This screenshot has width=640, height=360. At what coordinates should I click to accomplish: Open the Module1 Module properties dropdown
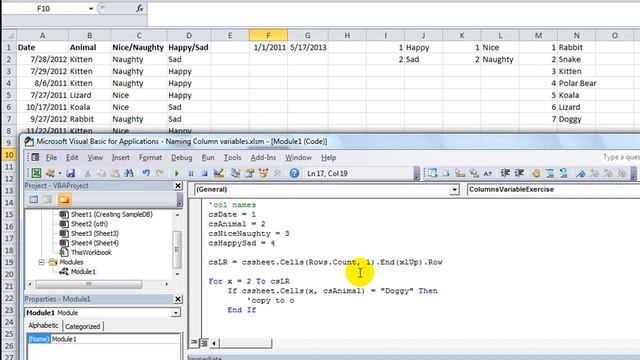tap(176, 313)
